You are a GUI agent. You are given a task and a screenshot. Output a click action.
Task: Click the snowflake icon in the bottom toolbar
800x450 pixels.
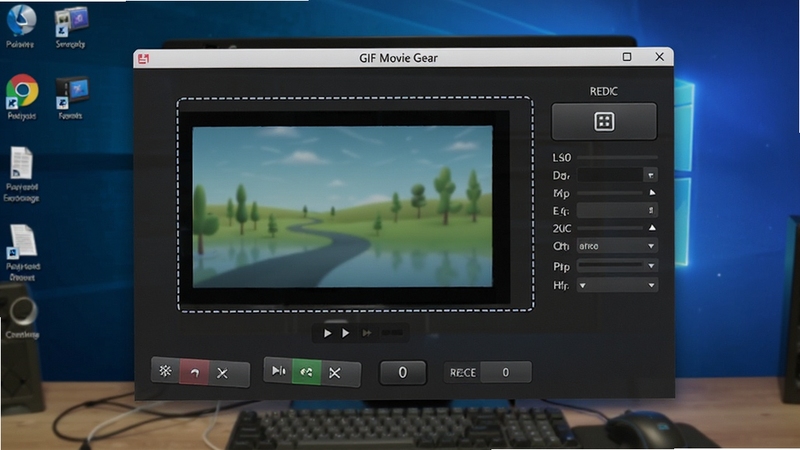(x=165, y=371)
